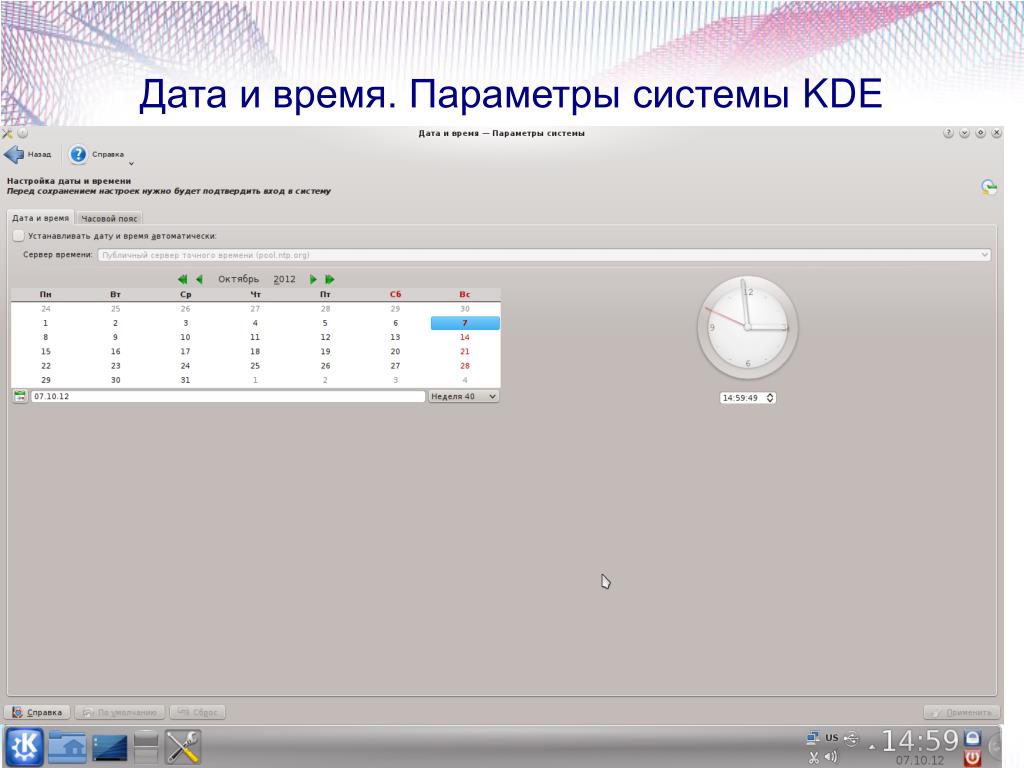Select date 12 in the calendar
1024x768 pixels.
[325, 338]
